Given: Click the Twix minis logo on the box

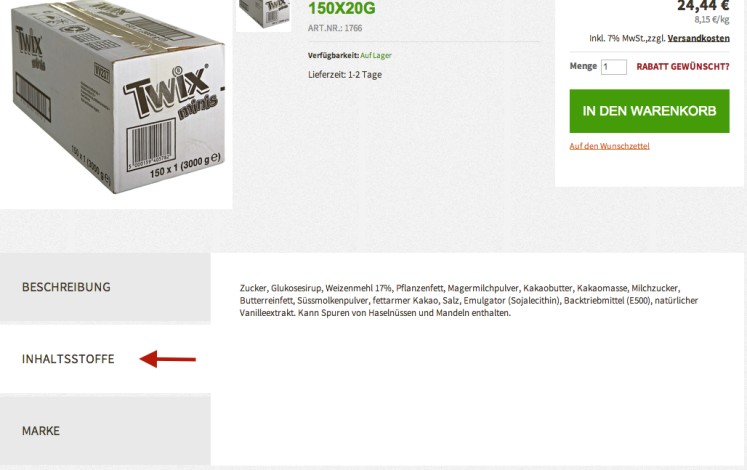Looking at the screenshot, I should pyautogui.click(x=171, y=93).
